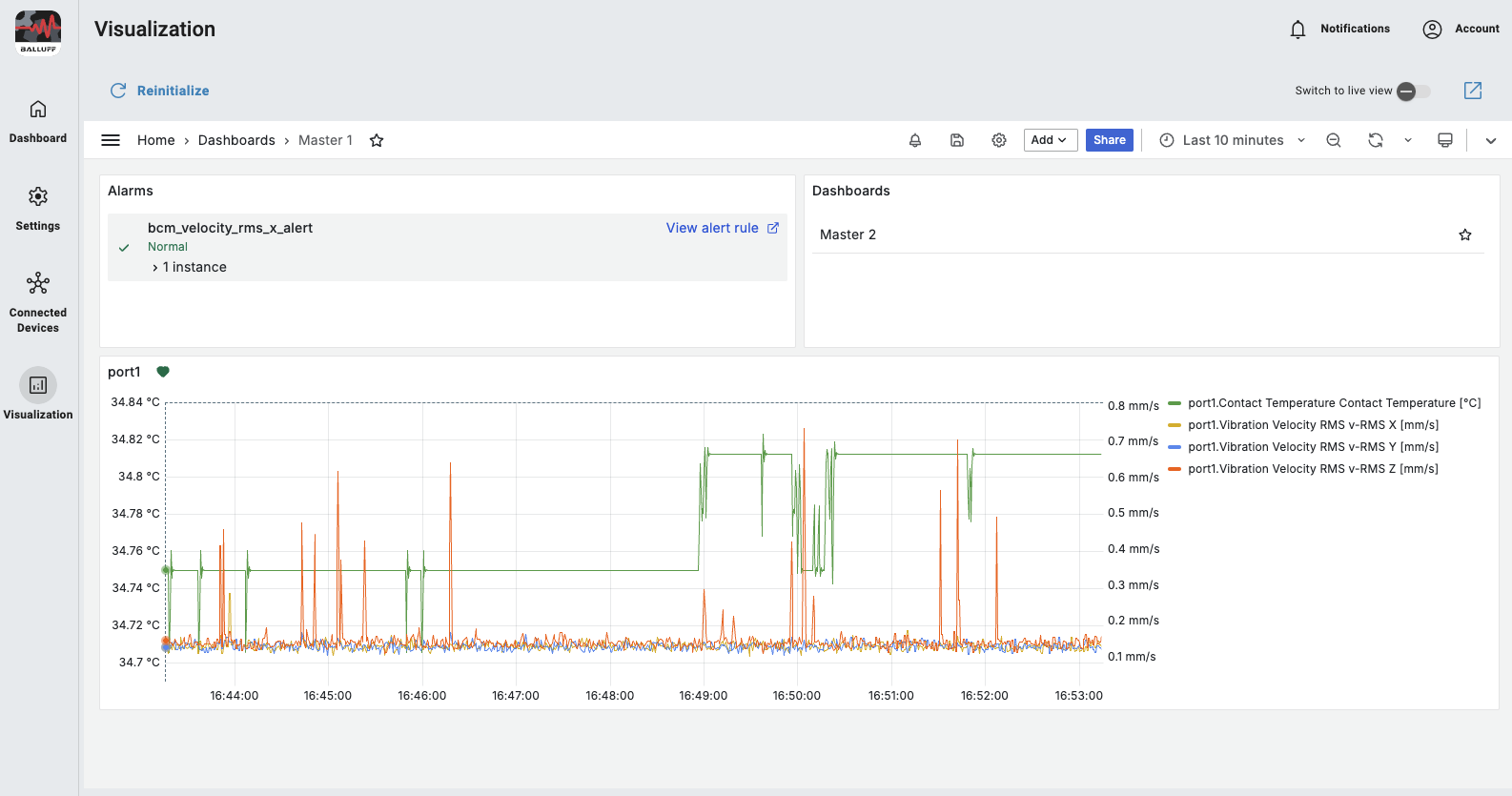The height and width of the screenshot is (796, 1512).
Task: Star the Master 1 dashboard as favorite
Action: (377, 140)
